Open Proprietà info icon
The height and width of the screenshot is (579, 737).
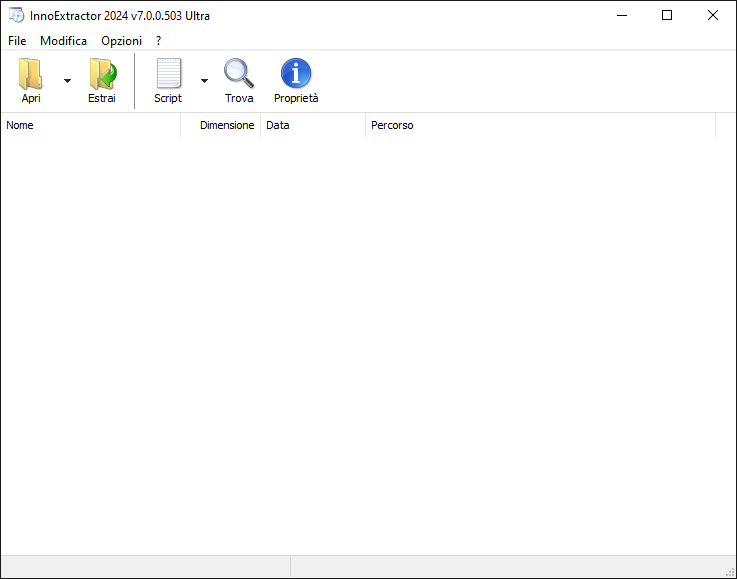click(x=296, y=73)
